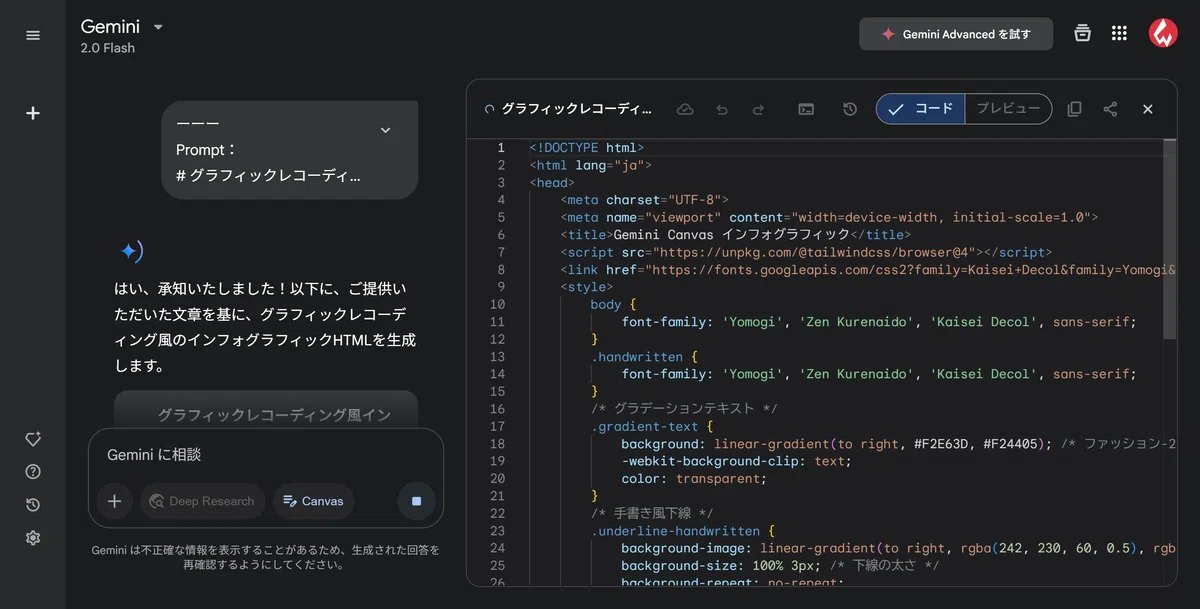
Task: Copy canvas contents with copy icon
Action: (x=1074, y=109)
